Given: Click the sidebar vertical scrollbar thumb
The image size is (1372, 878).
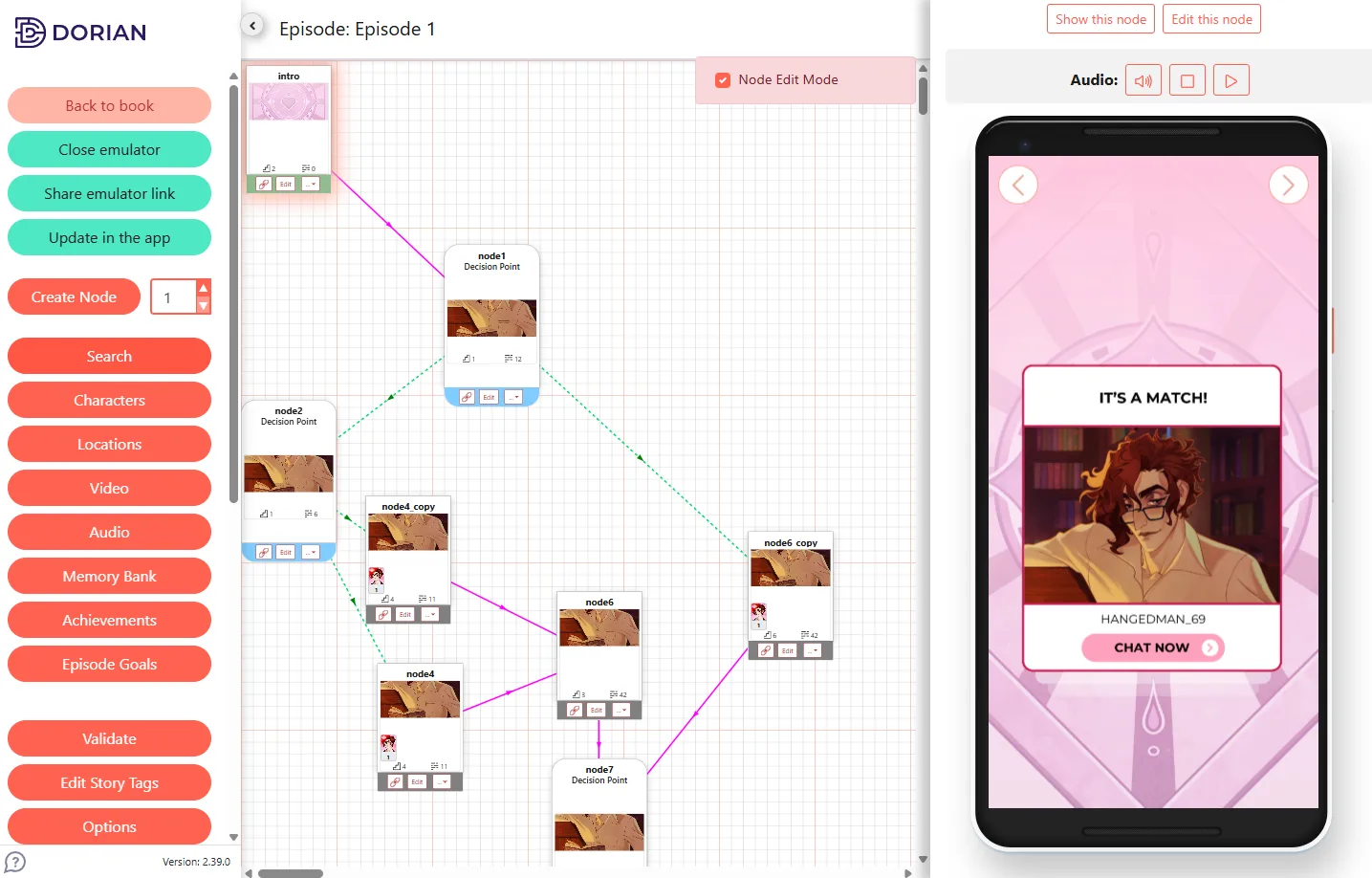Looking at the screenshot, I should 233,294.
